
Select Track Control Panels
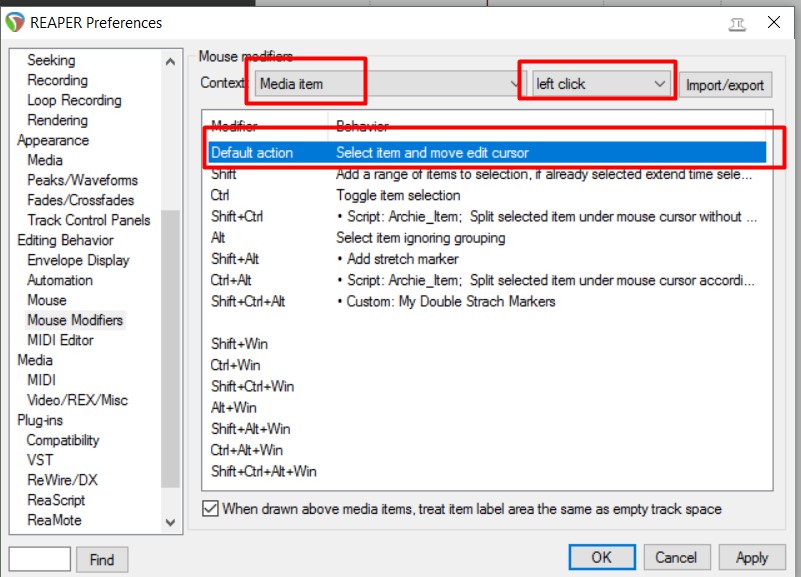(x=89, y=220)
